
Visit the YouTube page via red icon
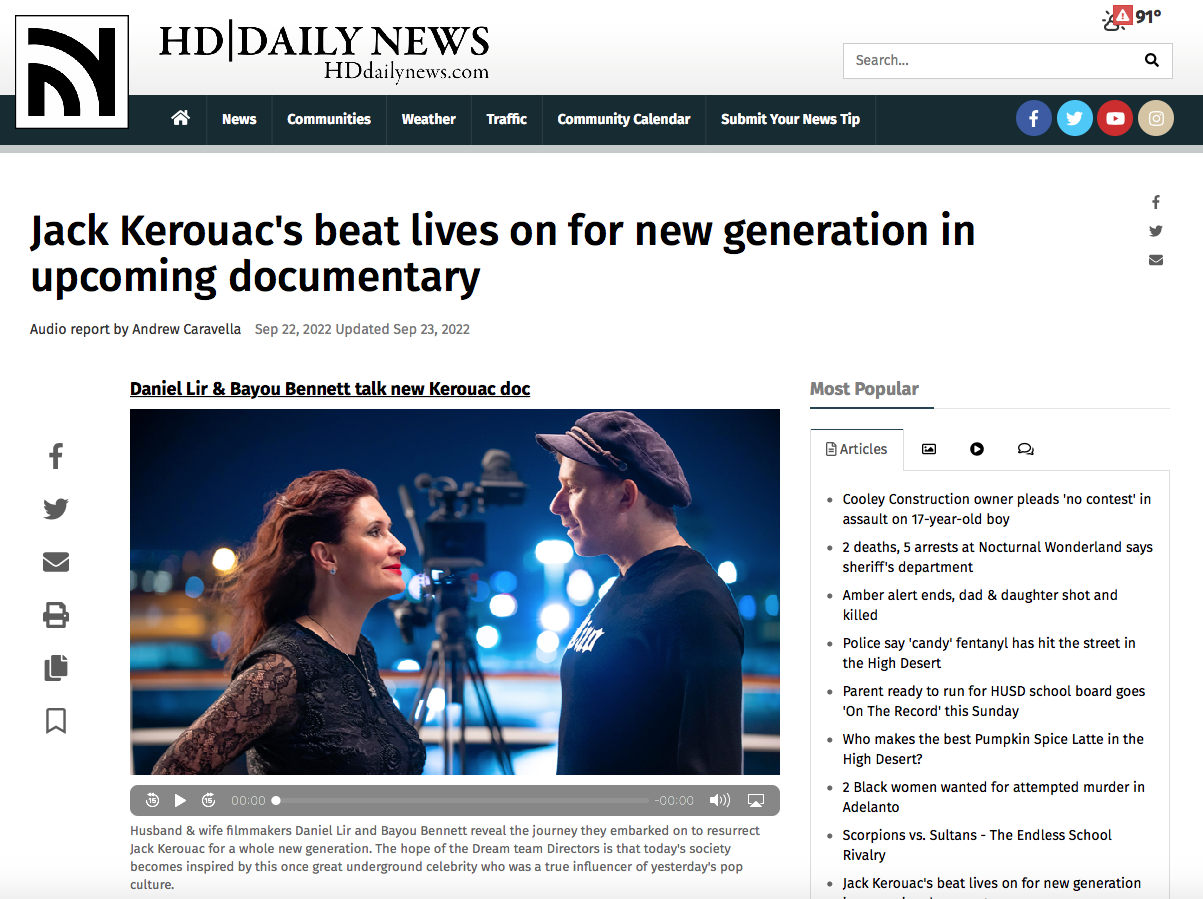point(1115,118)
